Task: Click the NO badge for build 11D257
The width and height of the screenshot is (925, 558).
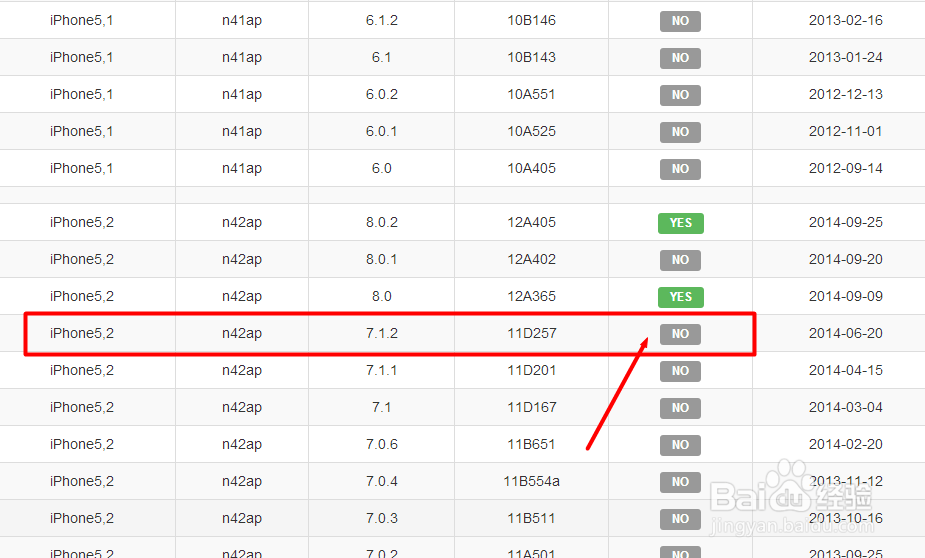Action: [680, 334]
